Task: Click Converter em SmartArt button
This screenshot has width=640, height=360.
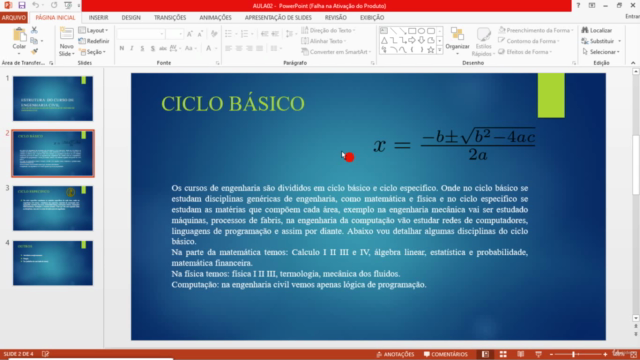Action: [x=336, y=52]
